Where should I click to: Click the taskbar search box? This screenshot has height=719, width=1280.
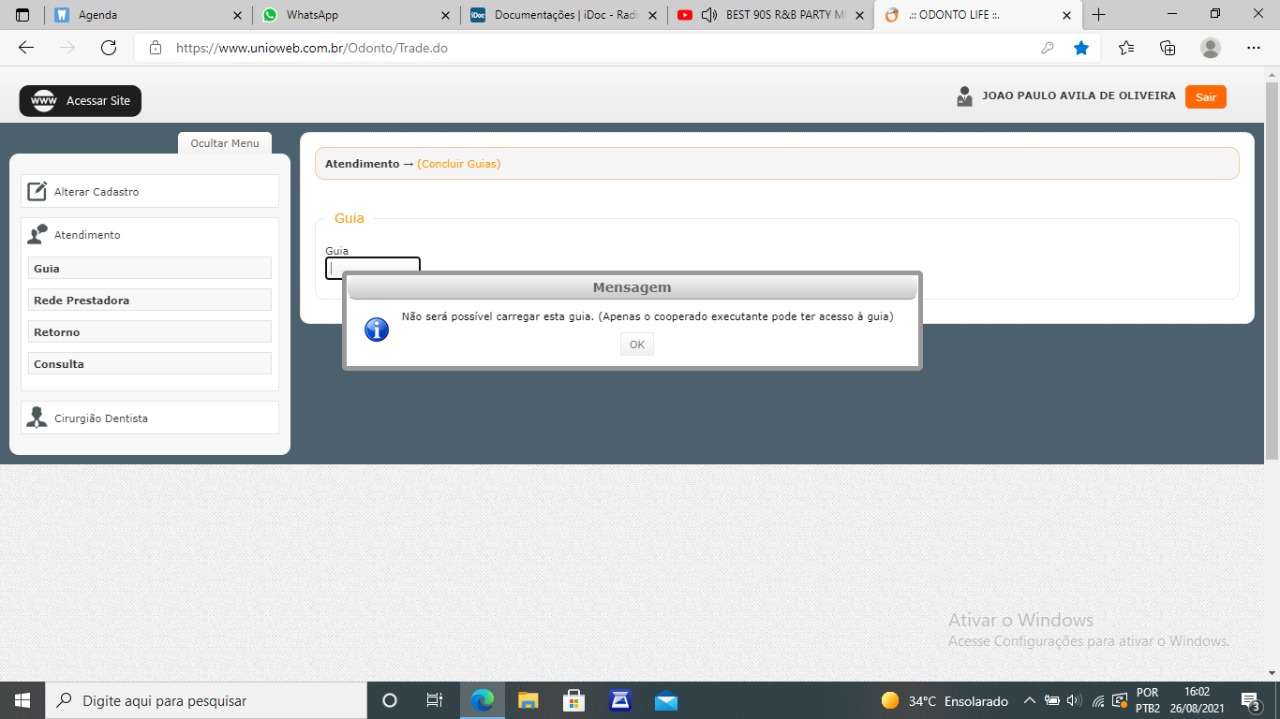point(206,700)
